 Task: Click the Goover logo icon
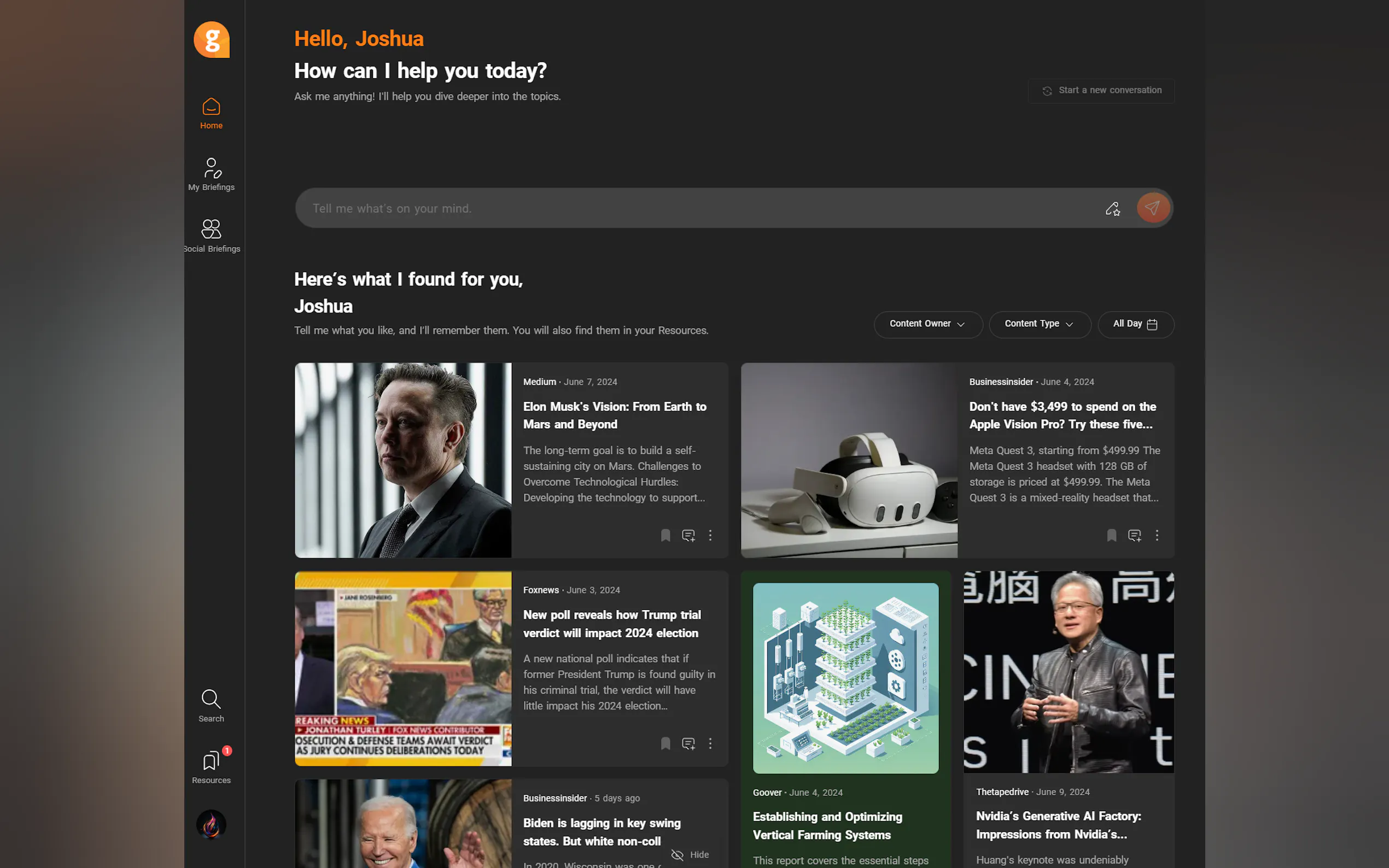pyautogui.click(x=211, y=39)
